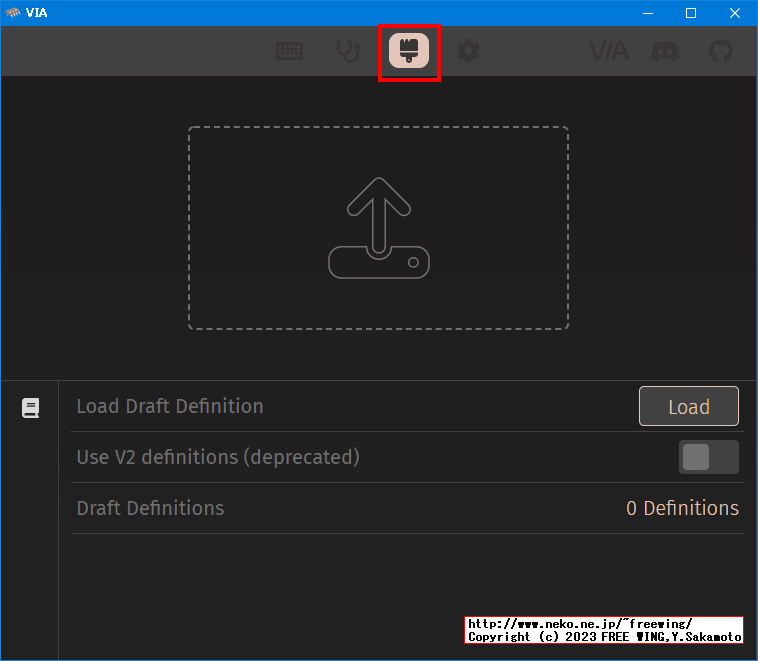This screenshot has height=661, width=758.
Task: Open the GitHub icon link
Action: (721, 51)
